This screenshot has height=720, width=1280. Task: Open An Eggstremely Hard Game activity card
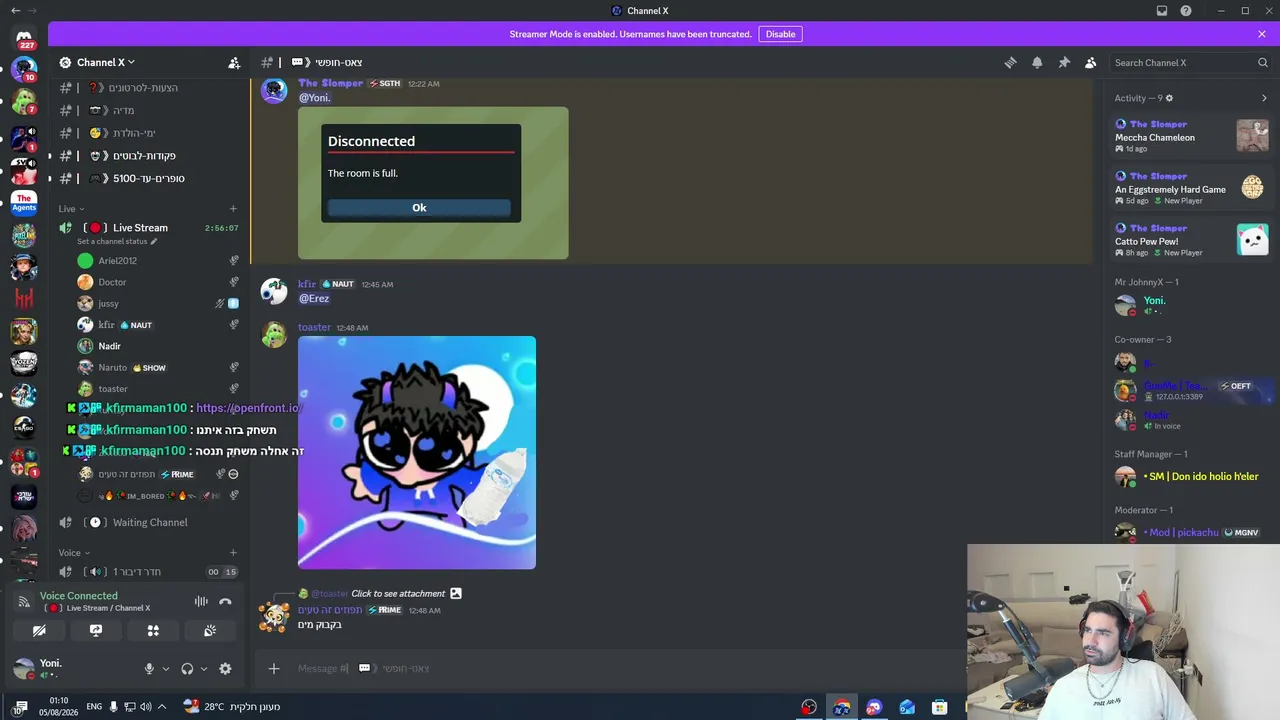pos(1192,188)
